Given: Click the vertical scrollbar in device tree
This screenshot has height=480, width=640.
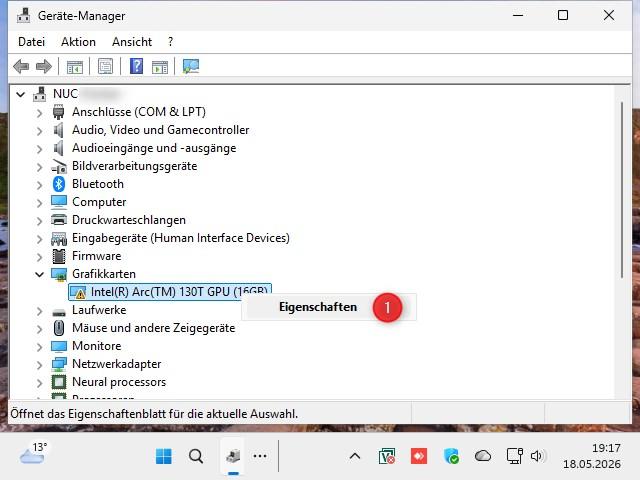Looking at the screenshot, I should tap(622, 190).
